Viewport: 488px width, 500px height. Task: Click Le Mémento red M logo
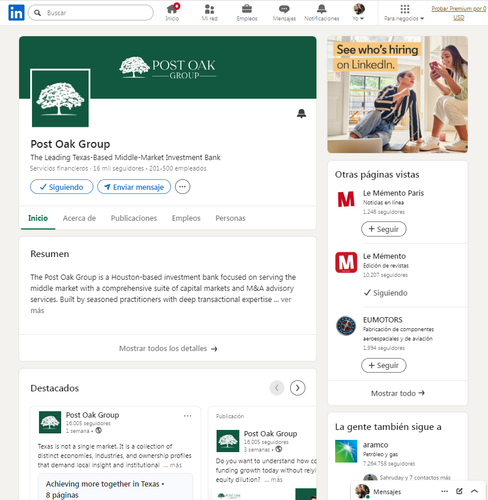[x=346, y=262]
